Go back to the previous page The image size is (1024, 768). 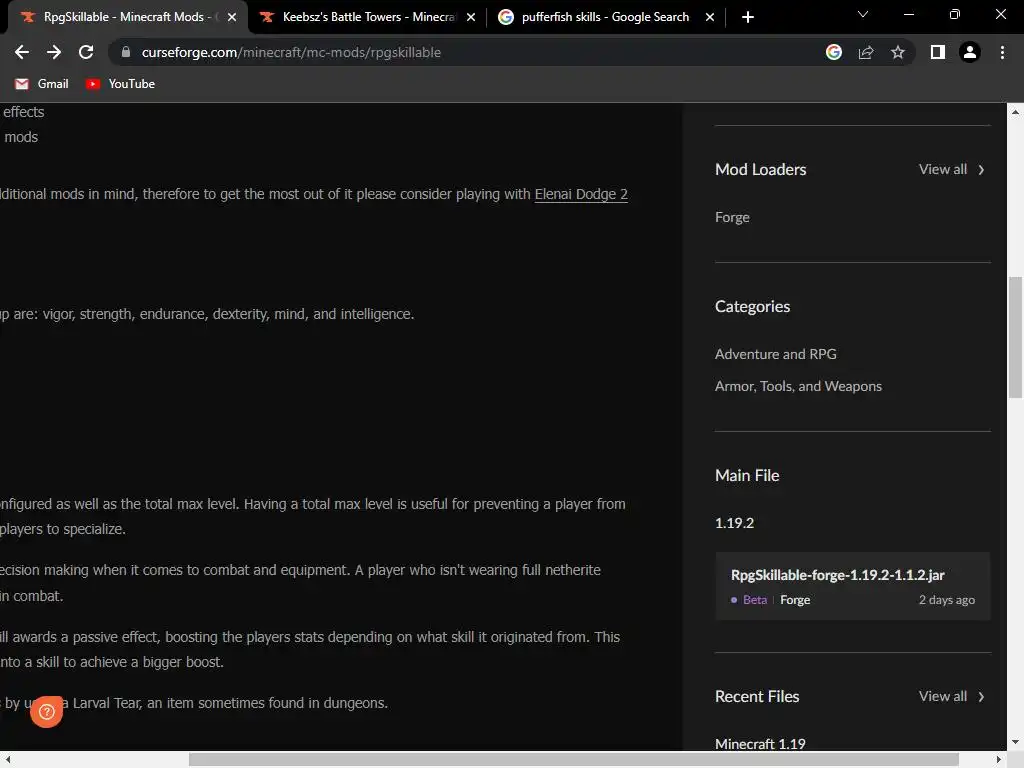22,52
